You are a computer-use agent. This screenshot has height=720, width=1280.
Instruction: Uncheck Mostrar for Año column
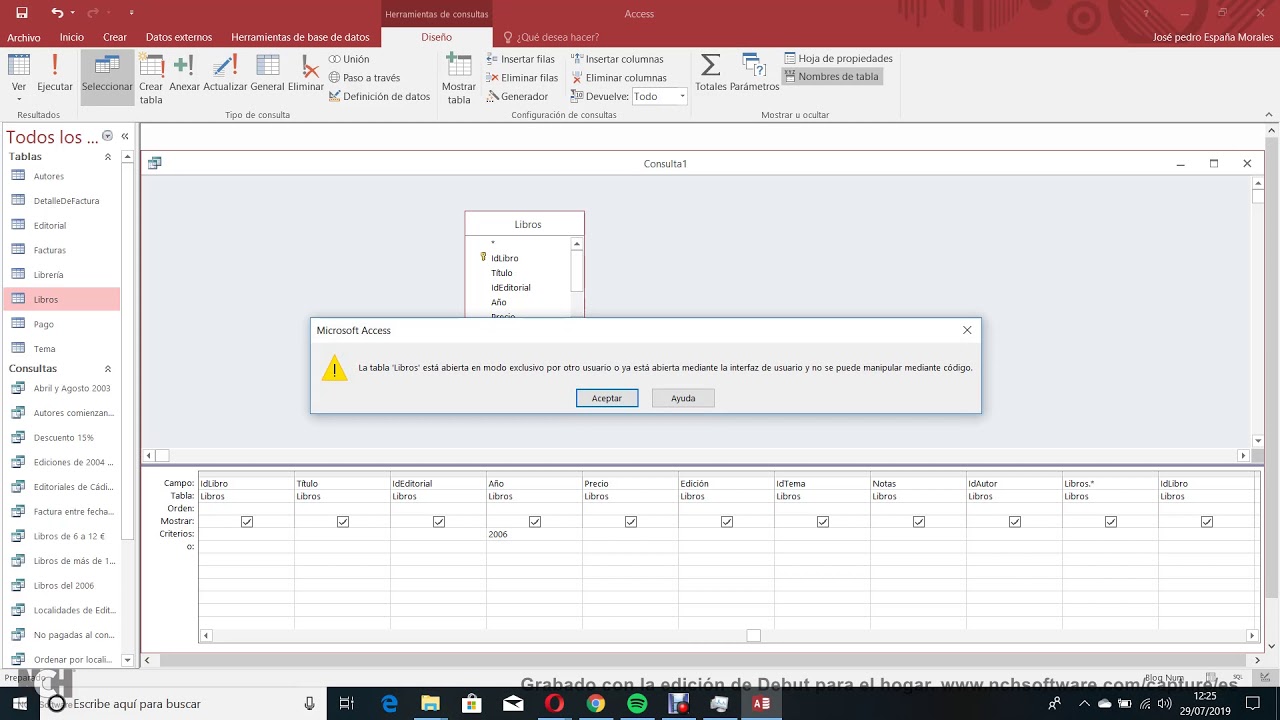[x=535, y=522]
